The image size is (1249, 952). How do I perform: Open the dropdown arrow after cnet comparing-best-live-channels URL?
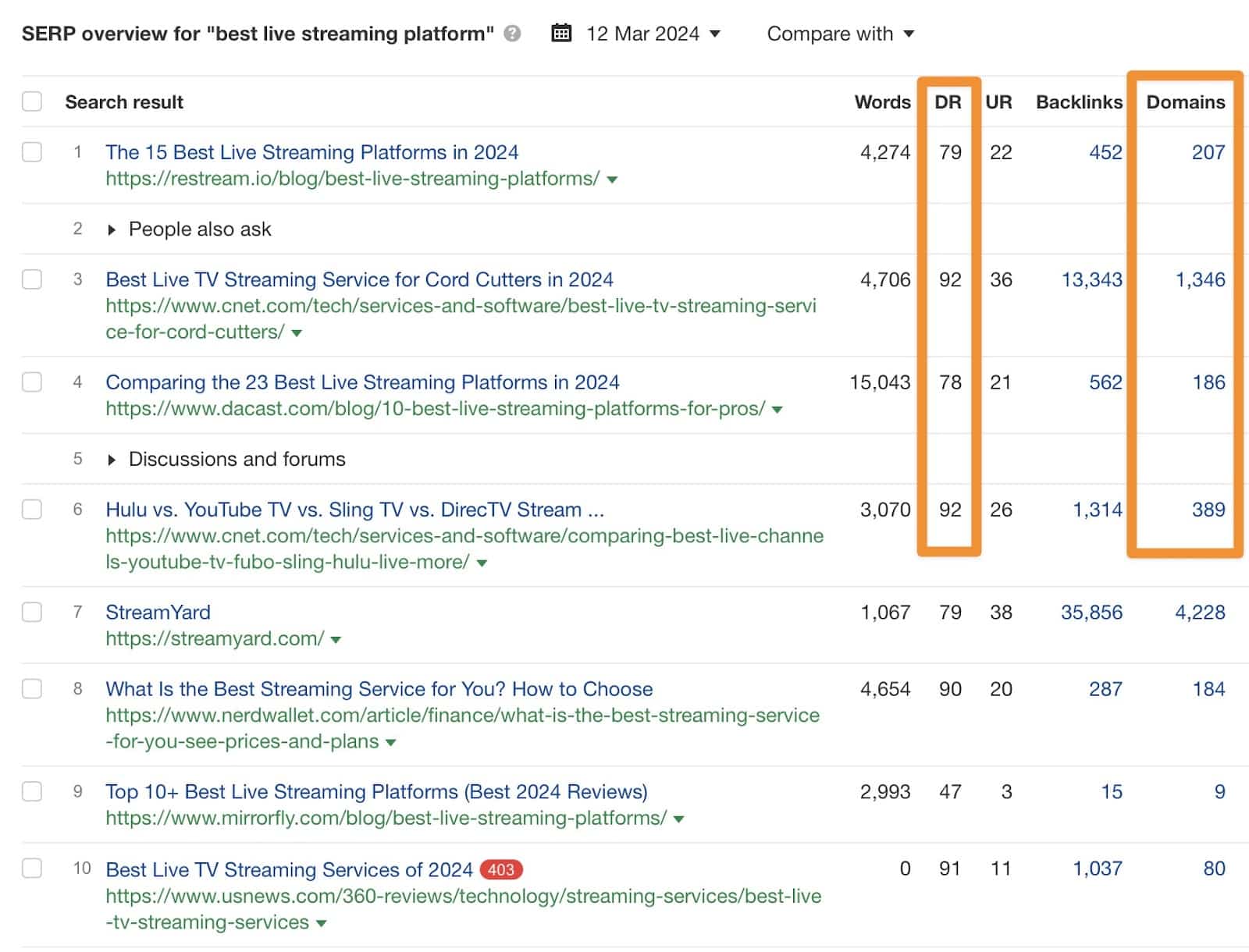point(482,563)
